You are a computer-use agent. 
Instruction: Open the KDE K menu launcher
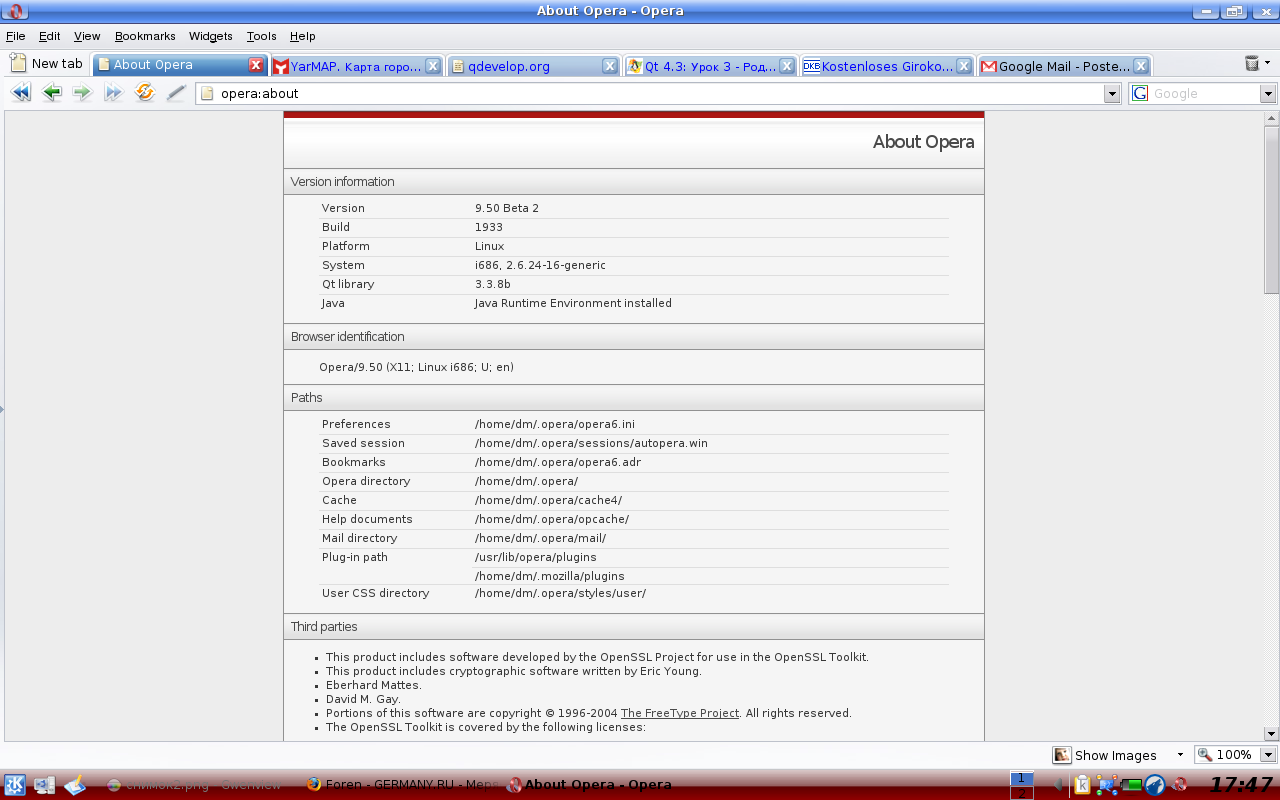coord(15,785)
